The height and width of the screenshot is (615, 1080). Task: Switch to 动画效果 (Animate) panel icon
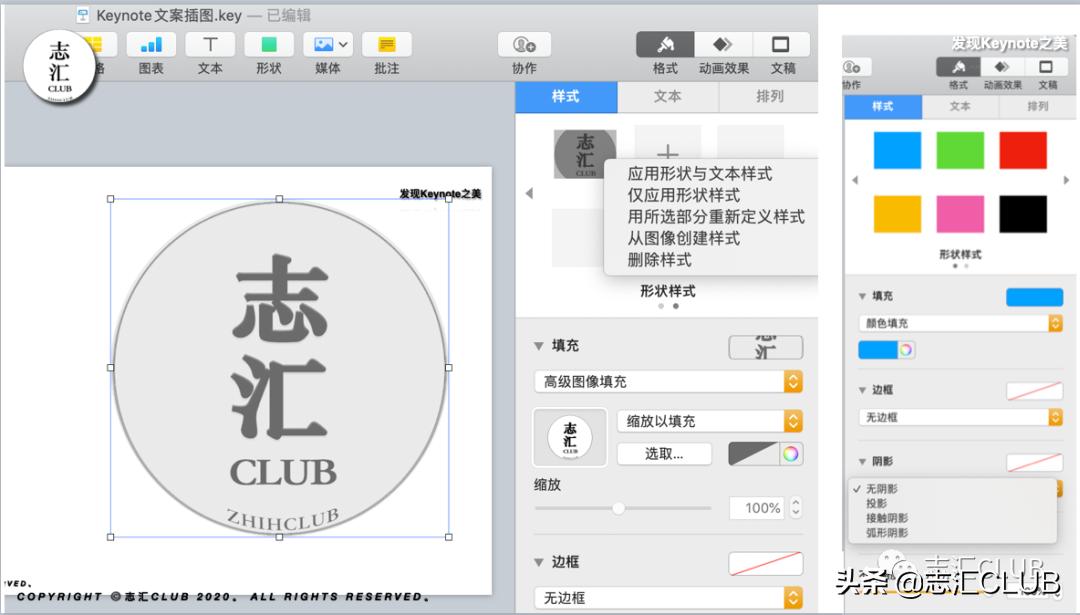(723, 45)
